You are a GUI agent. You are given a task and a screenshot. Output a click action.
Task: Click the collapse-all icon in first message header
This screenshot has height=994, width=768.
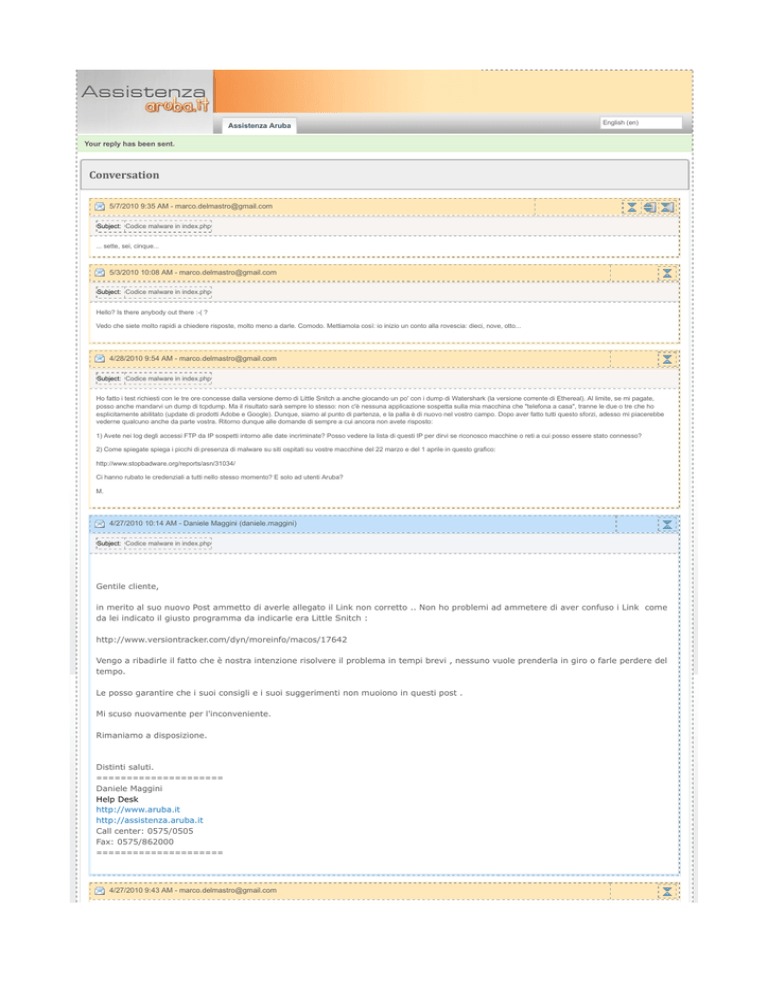pyautogui.click(x=667, y=207)
